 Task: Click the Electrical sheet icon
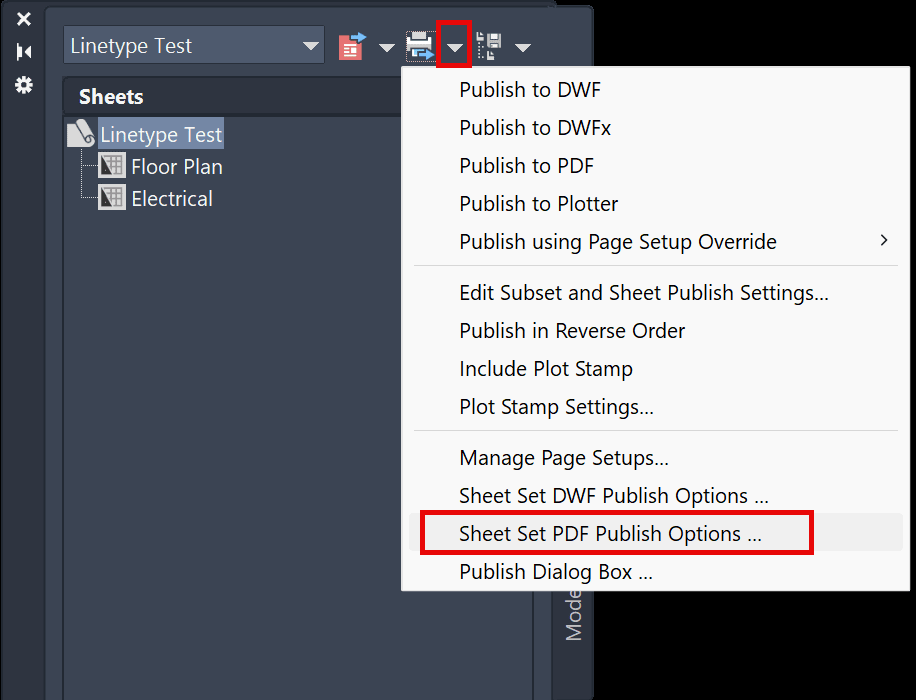tap(112, 198)
